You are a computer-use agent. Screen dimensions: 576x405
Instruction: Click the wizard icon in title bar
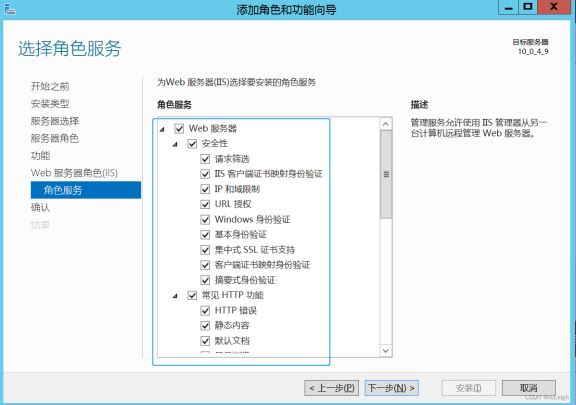point(10,9)
